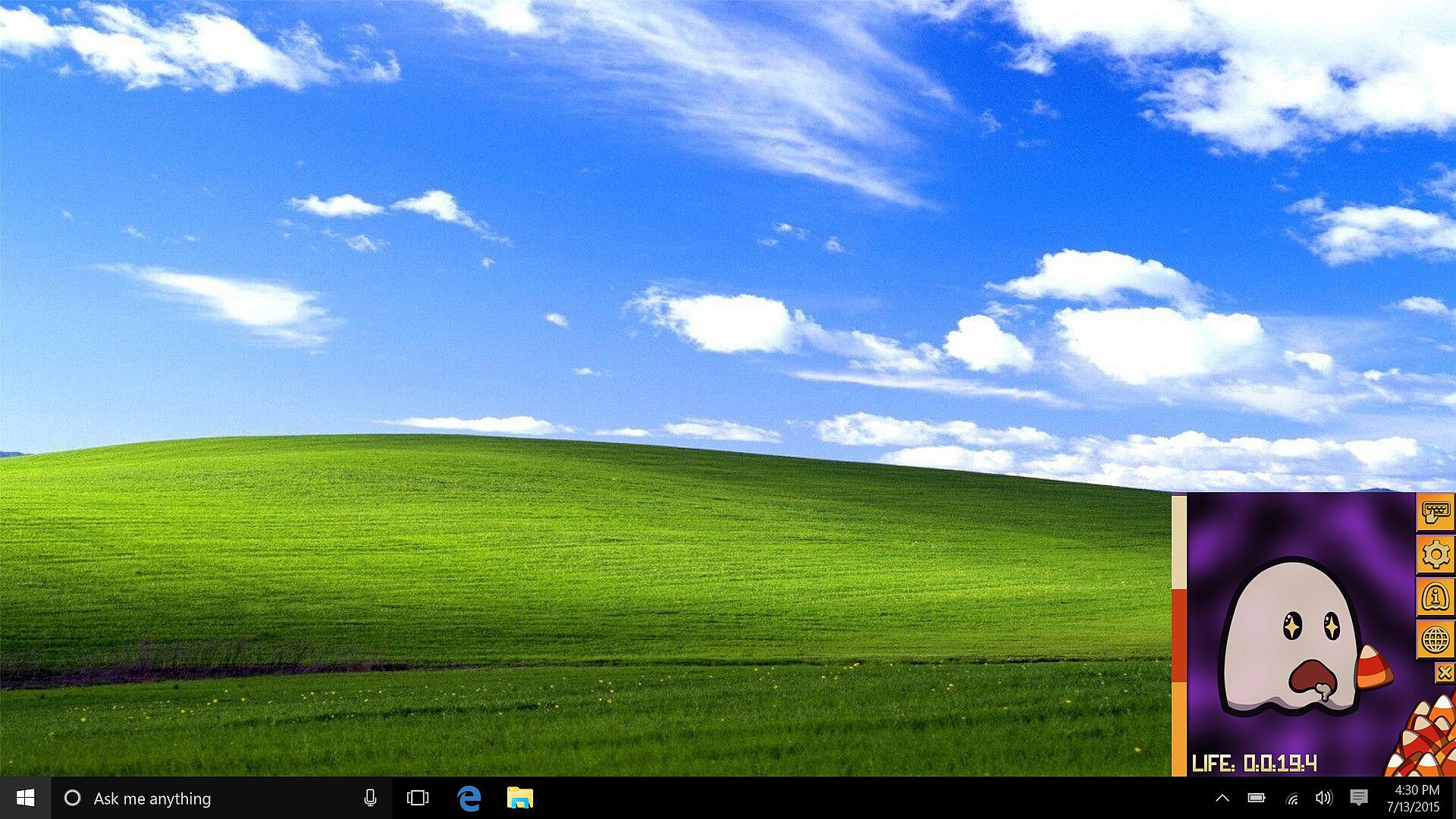
Task: Close the ghost widget with X
Action: (x=1444, y=673)
